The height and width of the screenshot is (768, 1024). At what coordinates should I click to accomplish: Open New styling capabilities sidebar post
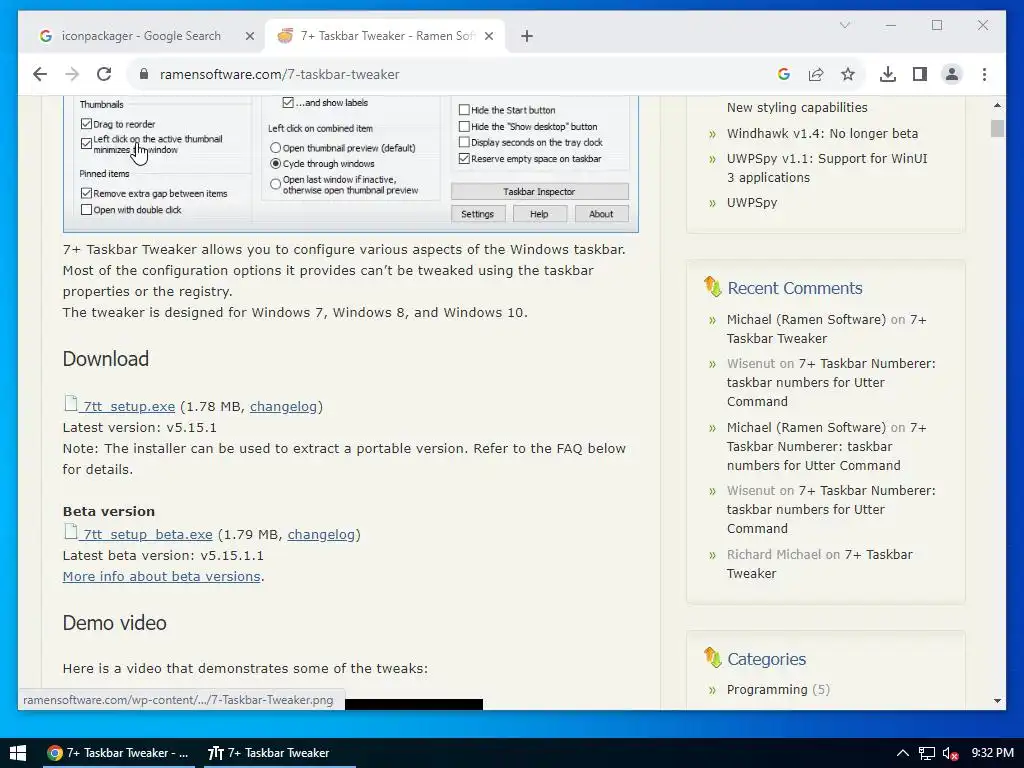pyautogui.click(x=797, y=108)
